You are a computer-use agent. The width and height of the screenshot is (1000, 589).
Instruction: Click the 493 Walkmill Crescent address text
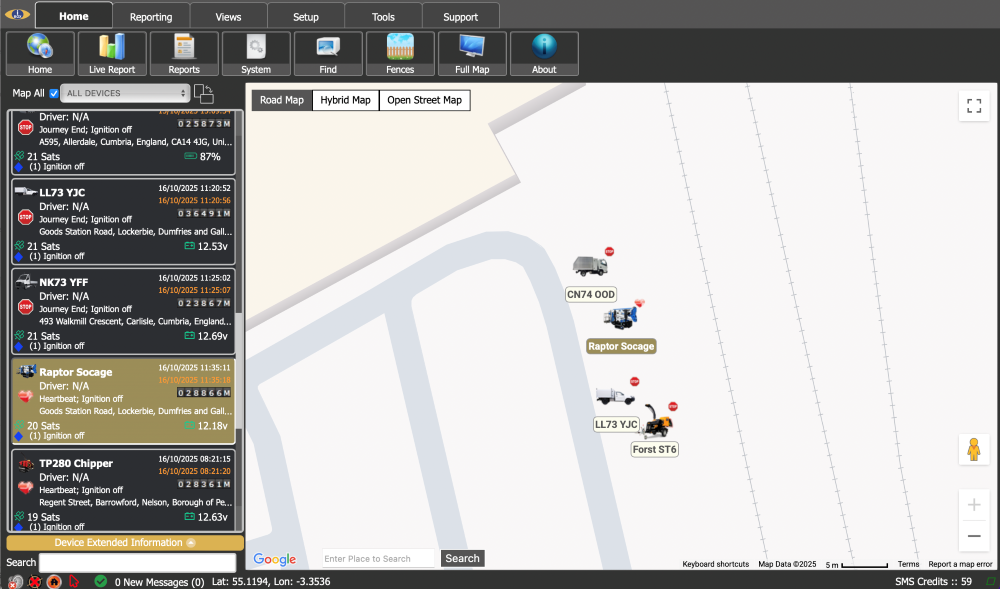(135, 321)
